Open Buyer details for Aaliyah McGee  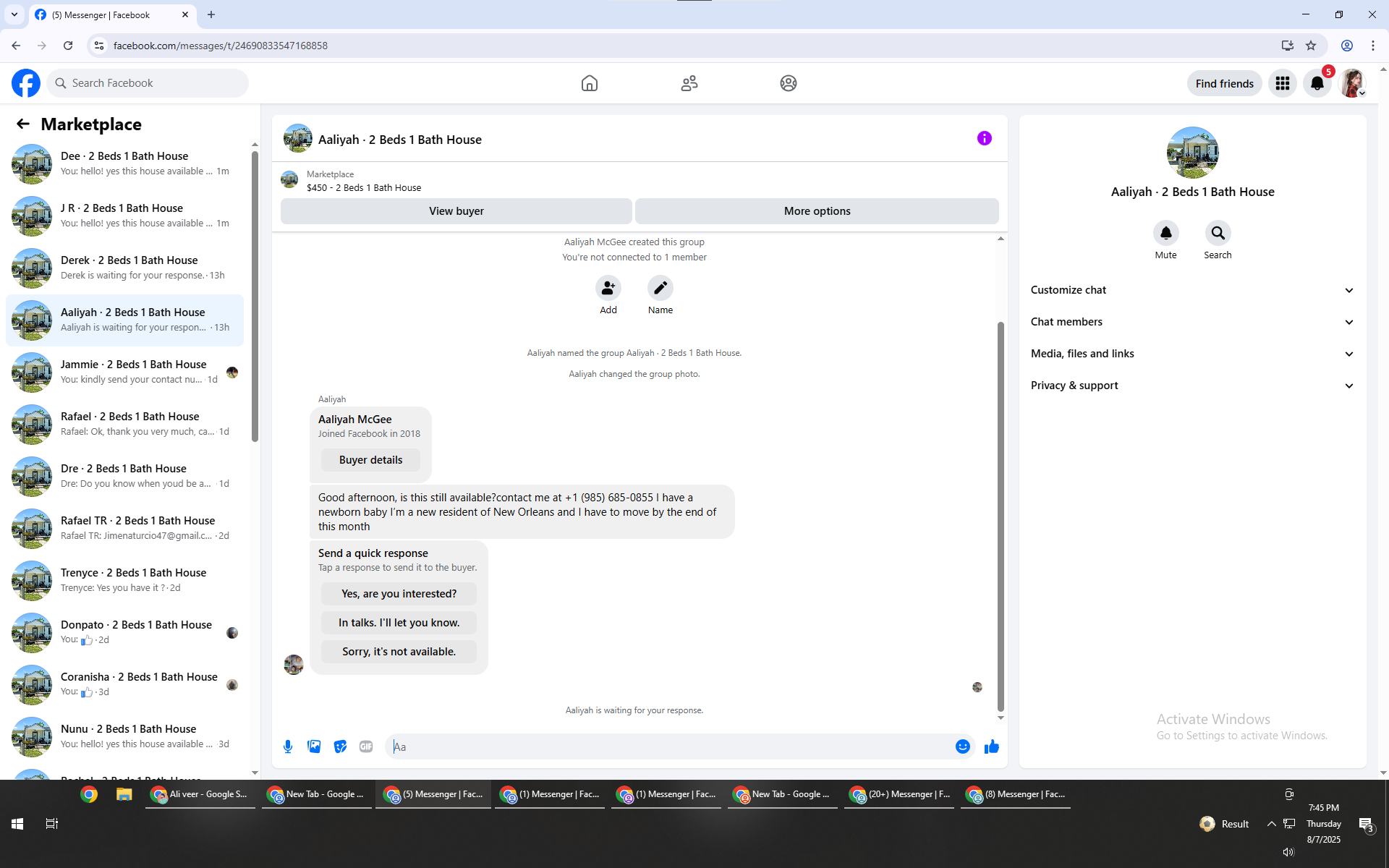tap(370, 460)
